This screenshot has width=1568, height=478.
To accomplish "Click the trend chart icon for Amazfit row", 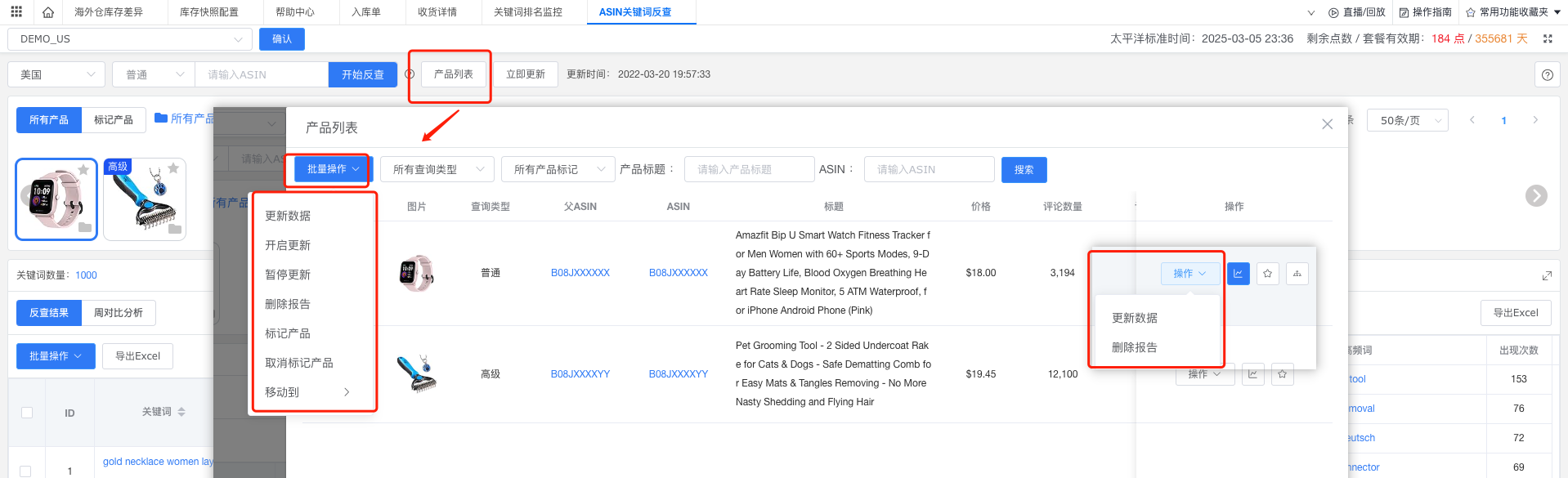I will click(x=1238, y=274).
